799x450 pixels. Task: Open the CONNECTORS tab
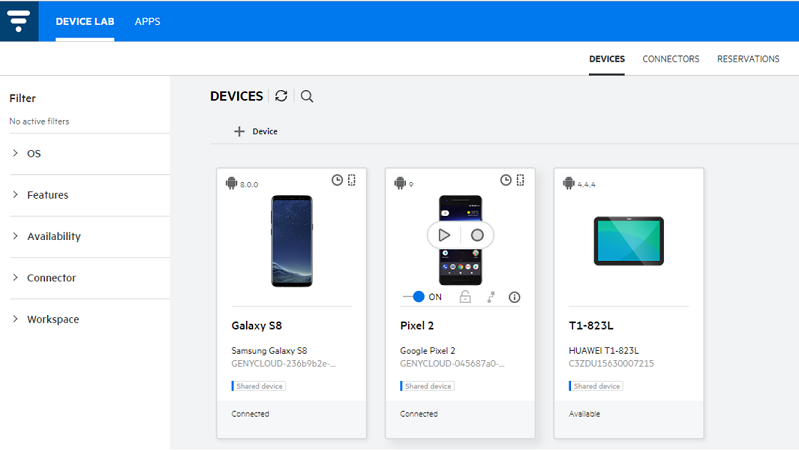point(670,59)
